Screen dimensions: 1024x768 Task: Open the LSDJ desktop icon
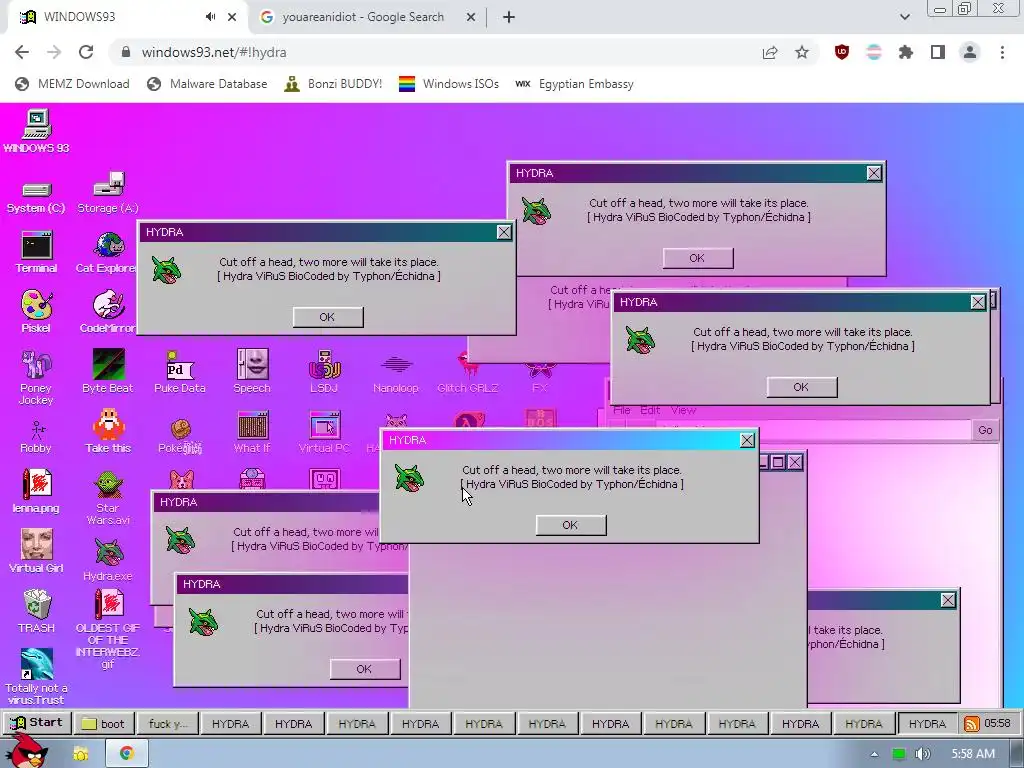(x=324, y=371)
